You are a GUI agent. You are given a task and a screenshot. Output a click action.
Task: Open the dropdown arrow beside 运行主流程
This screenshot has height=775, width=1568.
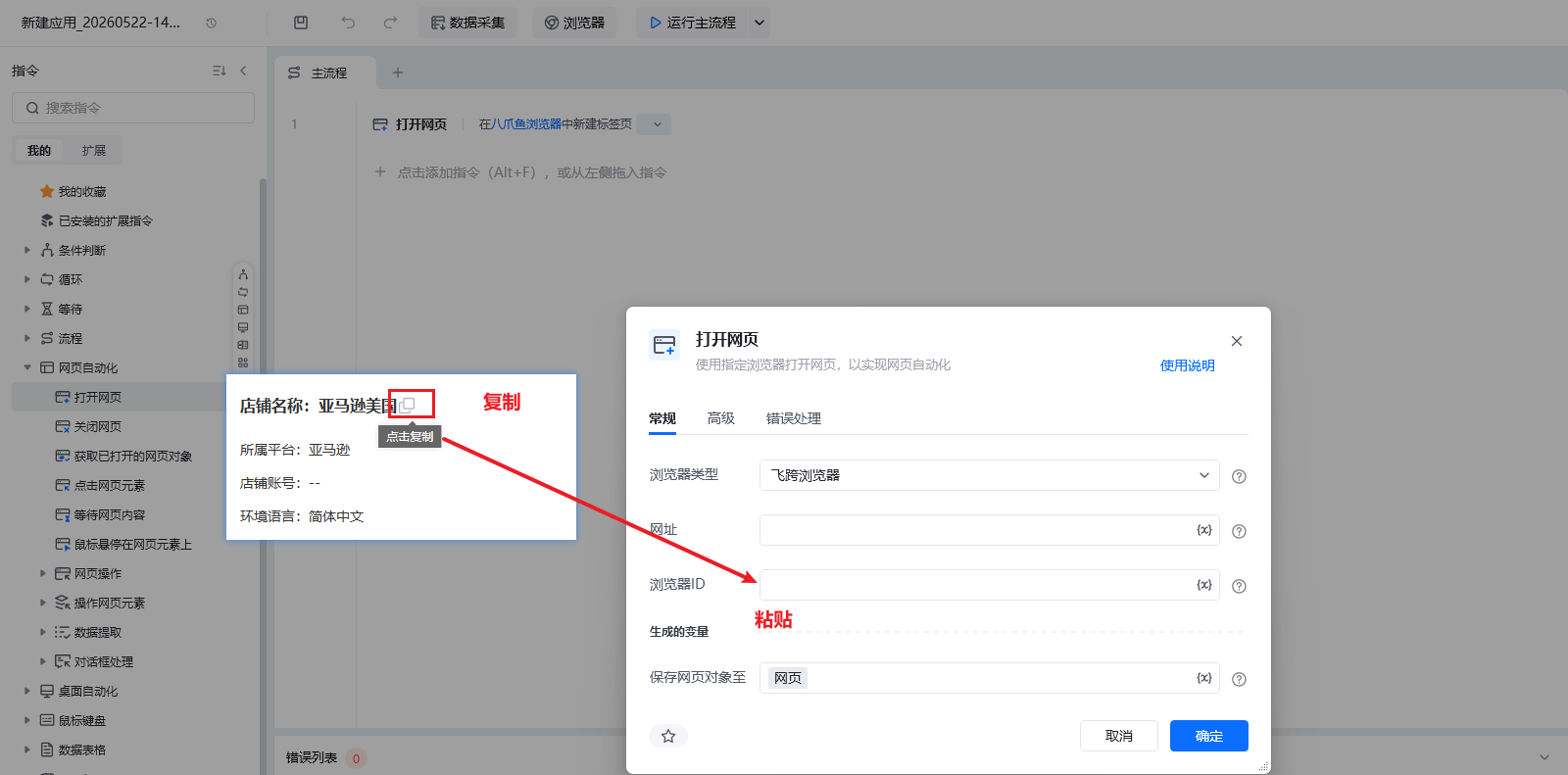click(759, 23)
